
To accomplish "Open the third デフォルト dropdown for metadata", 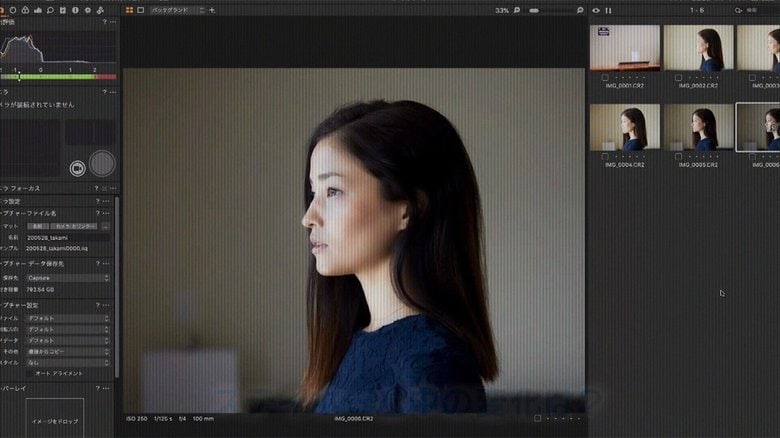I will [68, 340].
